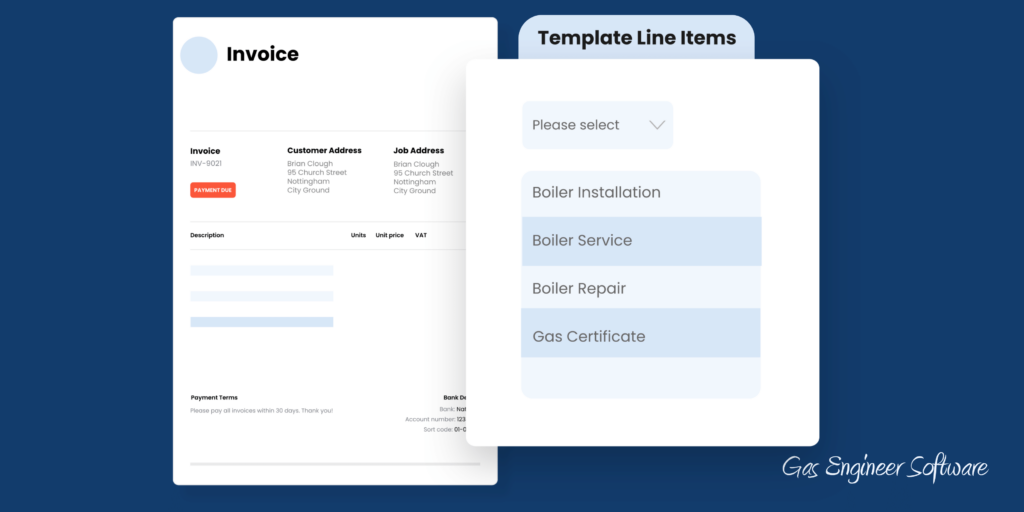Pick Boiler Repair from the template items
The image size is (1024, 512).
pos(640,289)
